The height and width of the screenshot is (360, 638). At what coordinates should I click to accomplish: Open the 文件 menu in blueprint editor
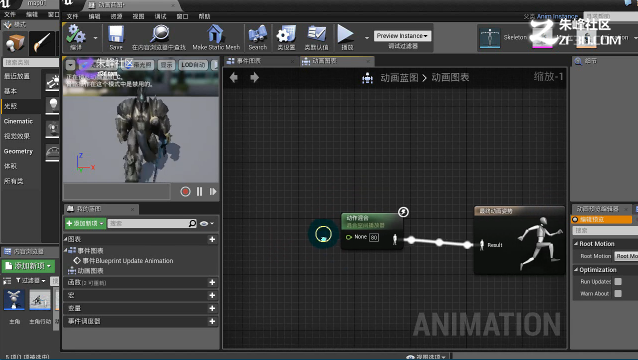coord(72,16)
